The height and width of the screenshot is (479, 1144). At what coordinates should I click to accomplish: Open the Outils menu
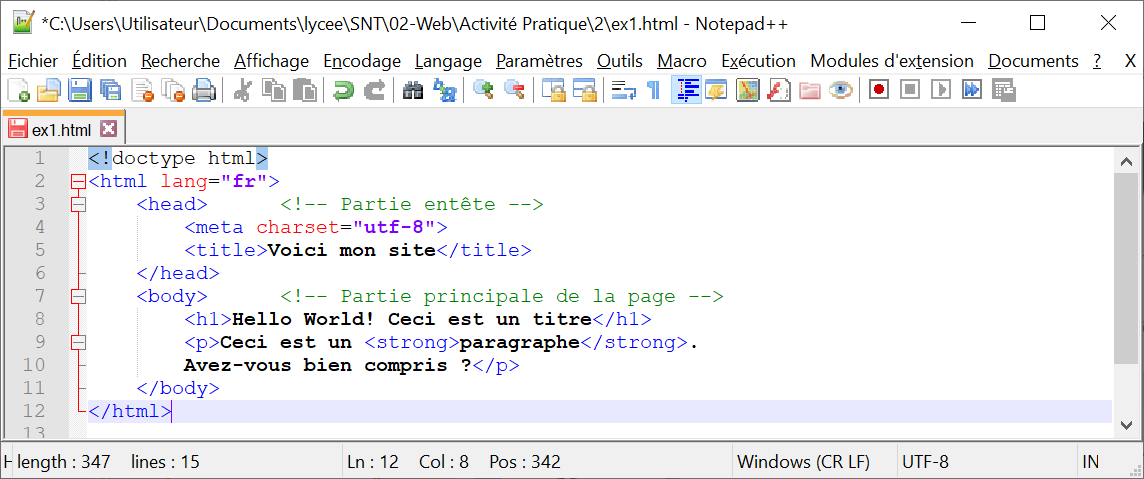pyautogui.click(x=619, y=61)
